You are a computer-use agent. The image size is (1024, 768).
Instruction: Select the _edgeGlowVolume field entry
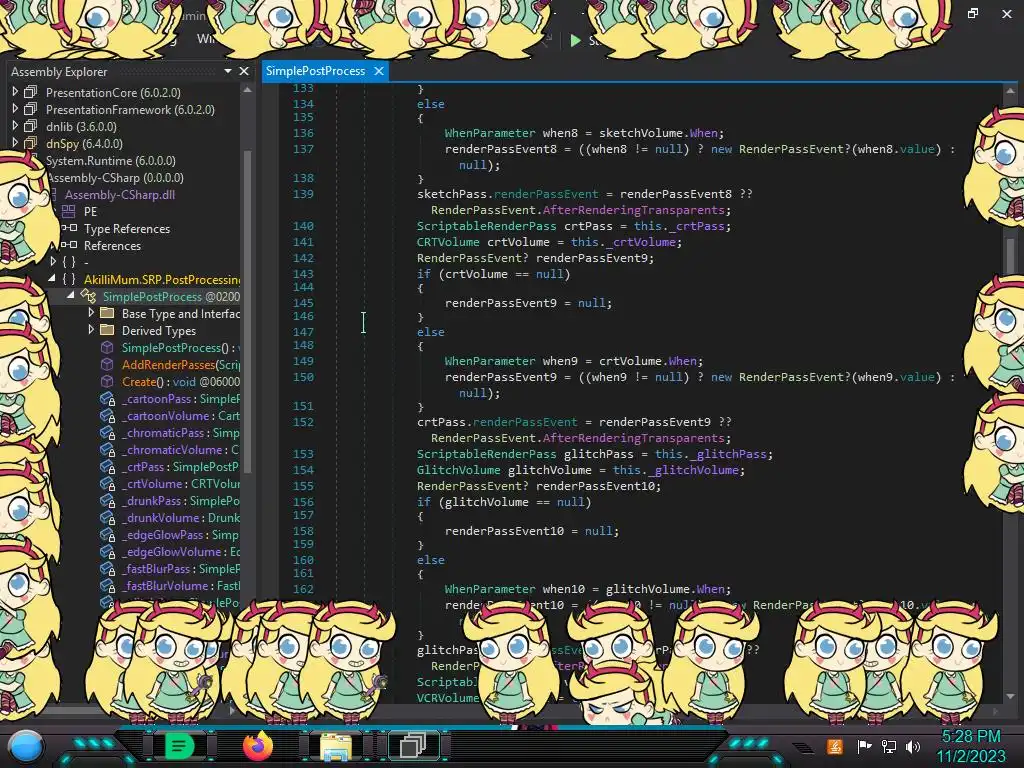(x=180, y=551)
